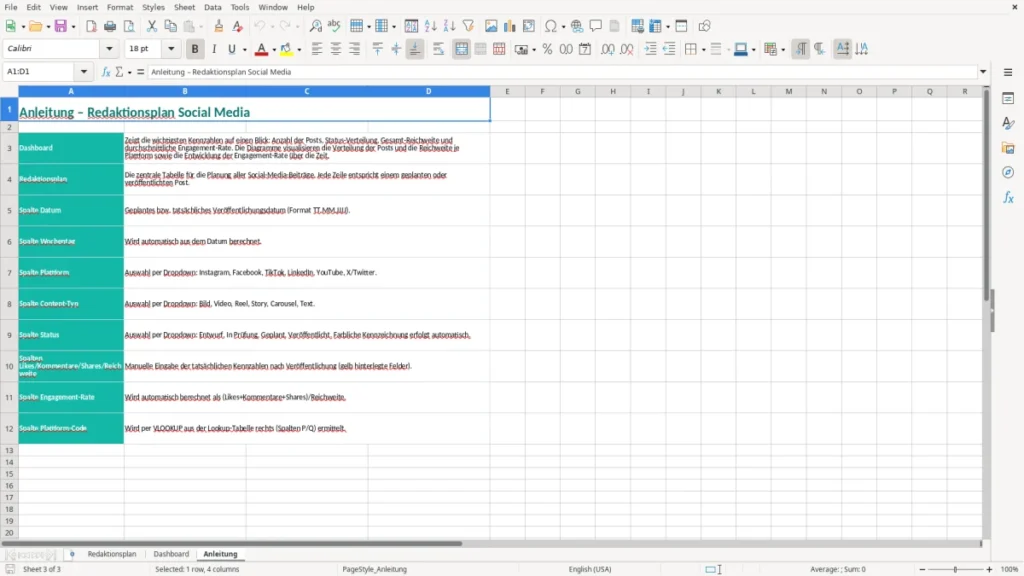Run the spelling check icon

point(334,26)
